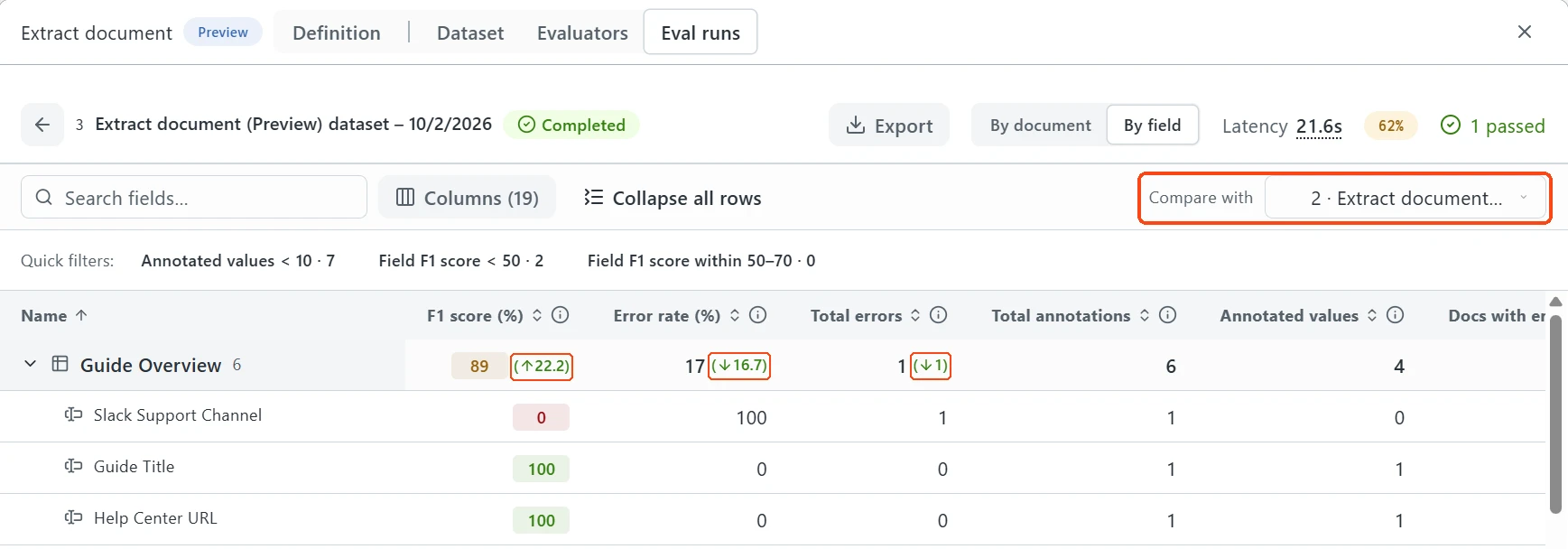Close the Extract document panel
This screenshot has height=549, width=1568.
pyautogui.click(x=1525, y=32)
